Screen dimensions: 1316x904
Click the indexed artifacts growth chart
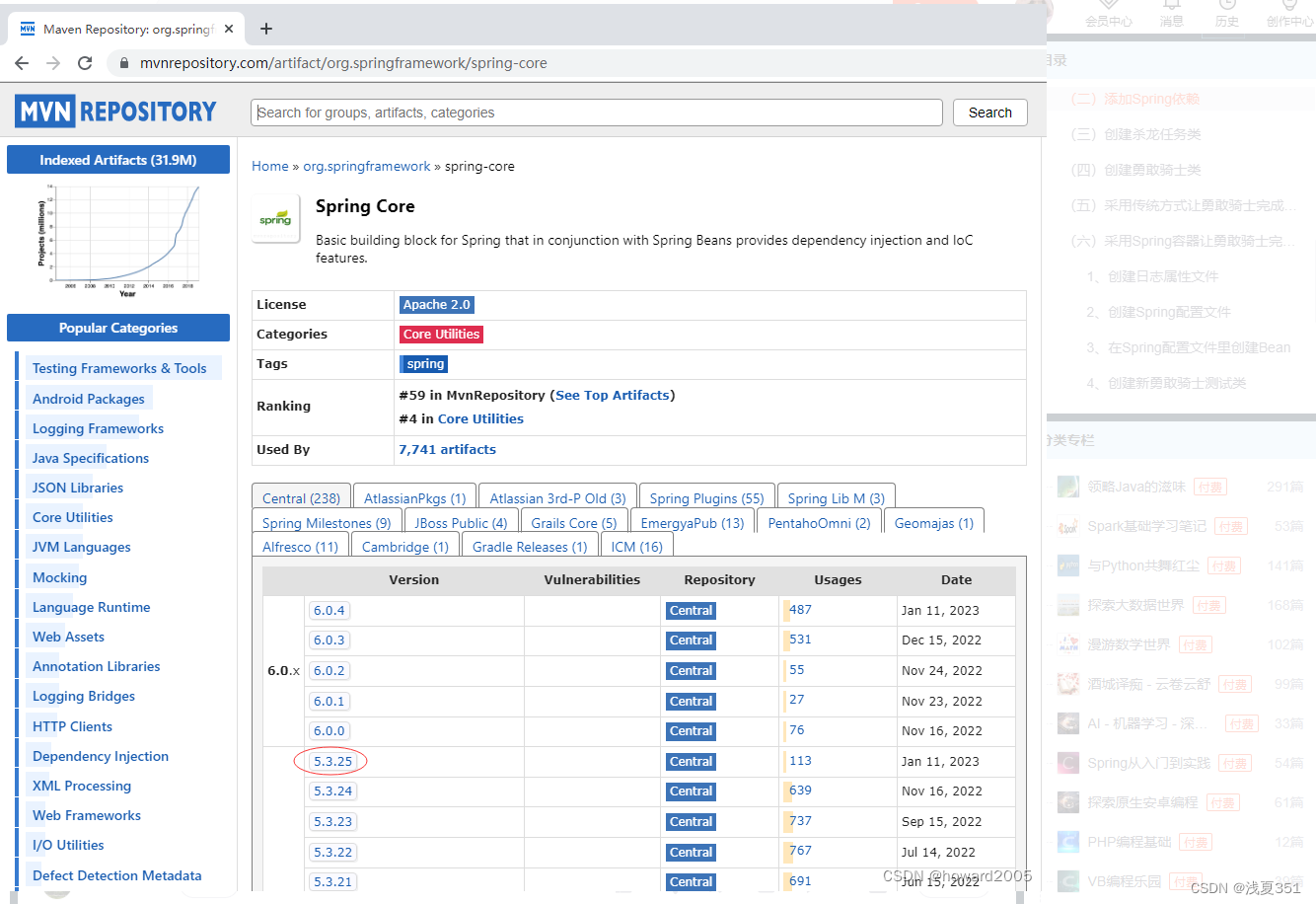tap(118, 240)
